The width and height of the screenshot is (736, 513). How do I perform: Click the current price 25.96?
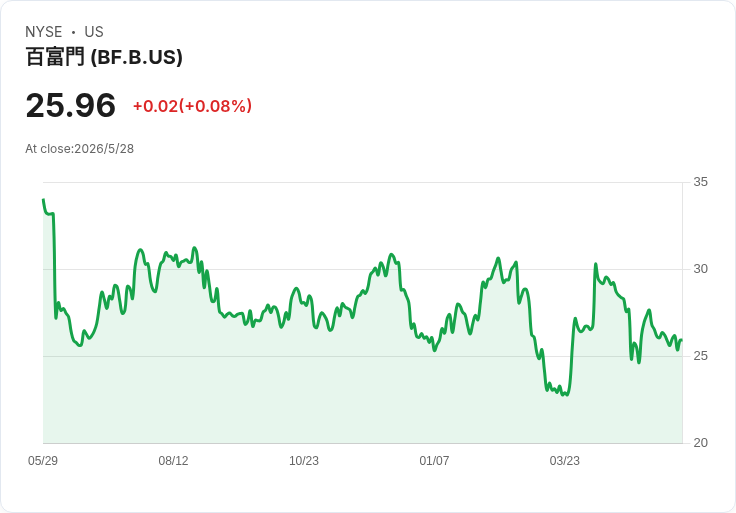pyautogui.click(x=70, y=105)
